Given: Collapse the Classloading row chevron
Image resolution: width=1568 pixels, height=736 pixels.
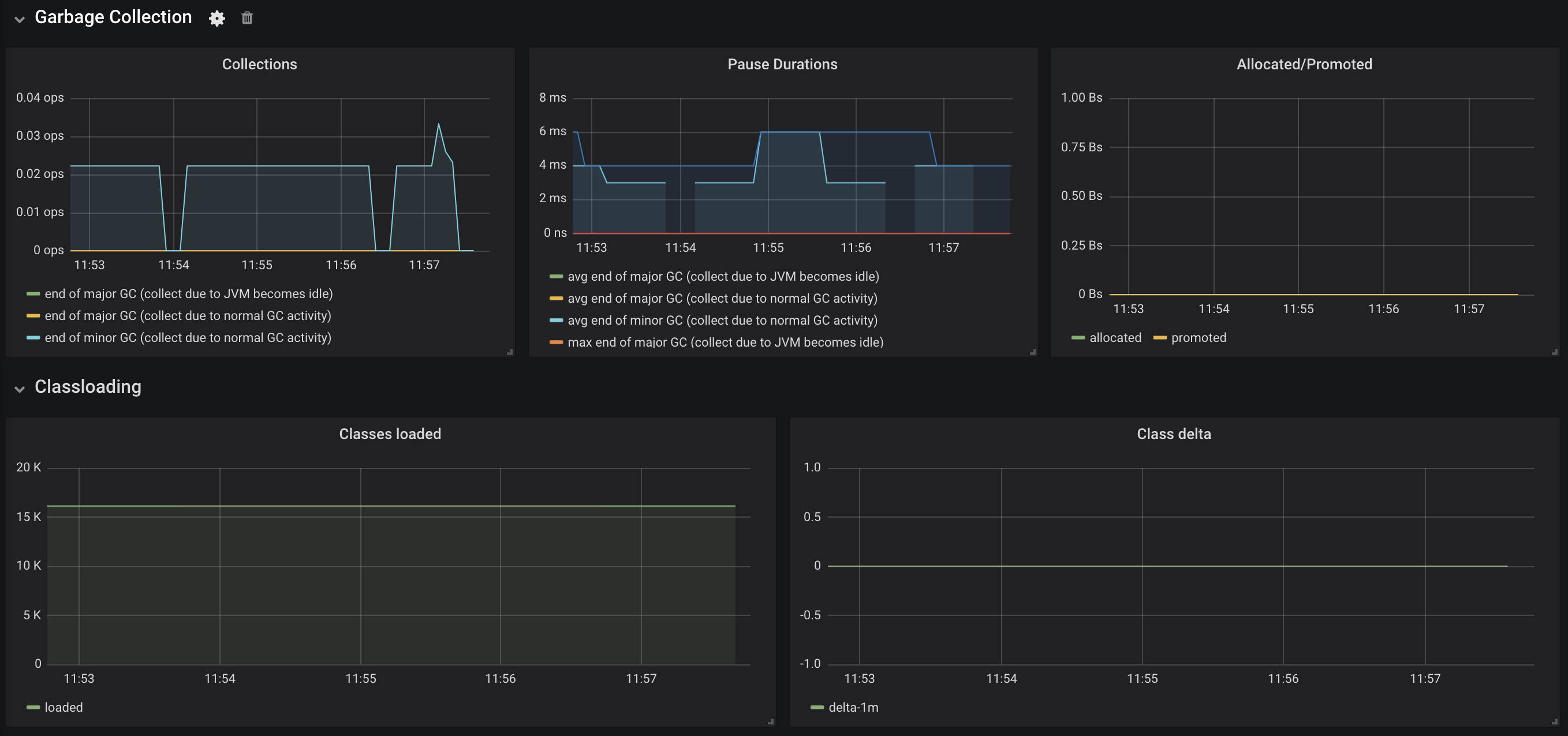Looking at the screenshot, I should (x=20, y=389).
